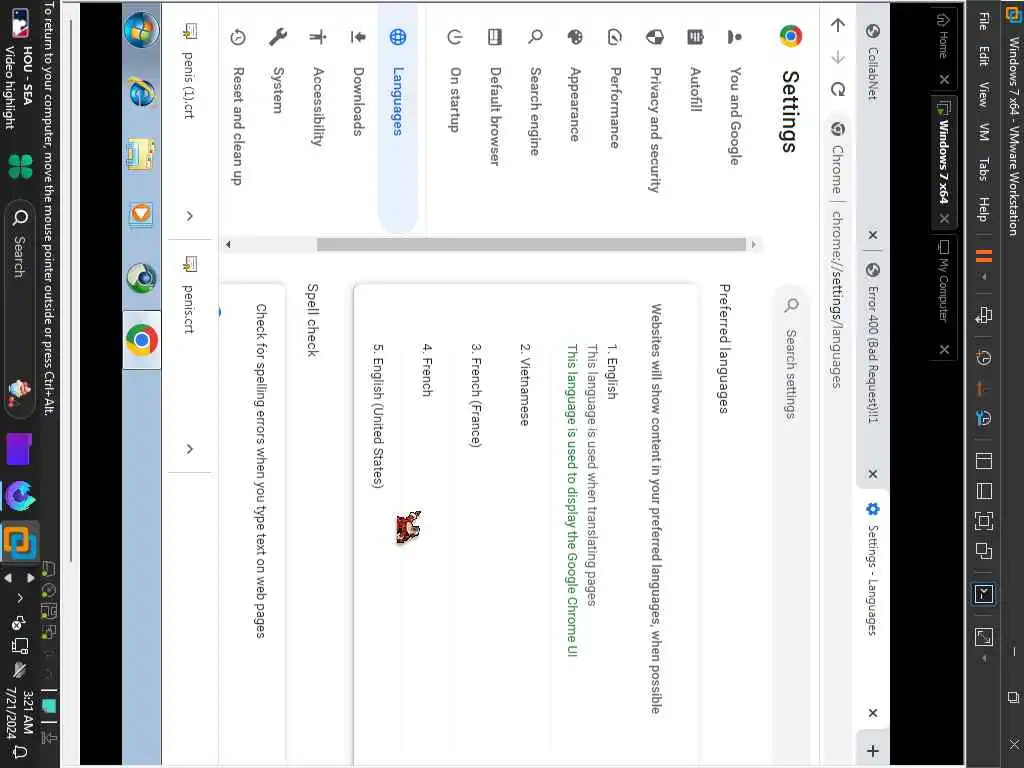Open the Windows 7 Start menu
Screen dimensions: 1024x768
tap(142, 29)
